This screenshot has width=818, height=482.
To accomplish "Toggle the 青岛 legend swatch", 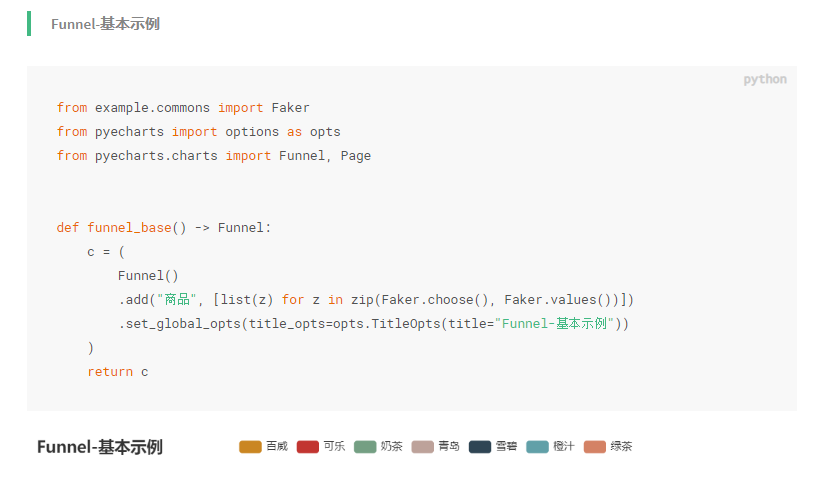I will 423,447.
